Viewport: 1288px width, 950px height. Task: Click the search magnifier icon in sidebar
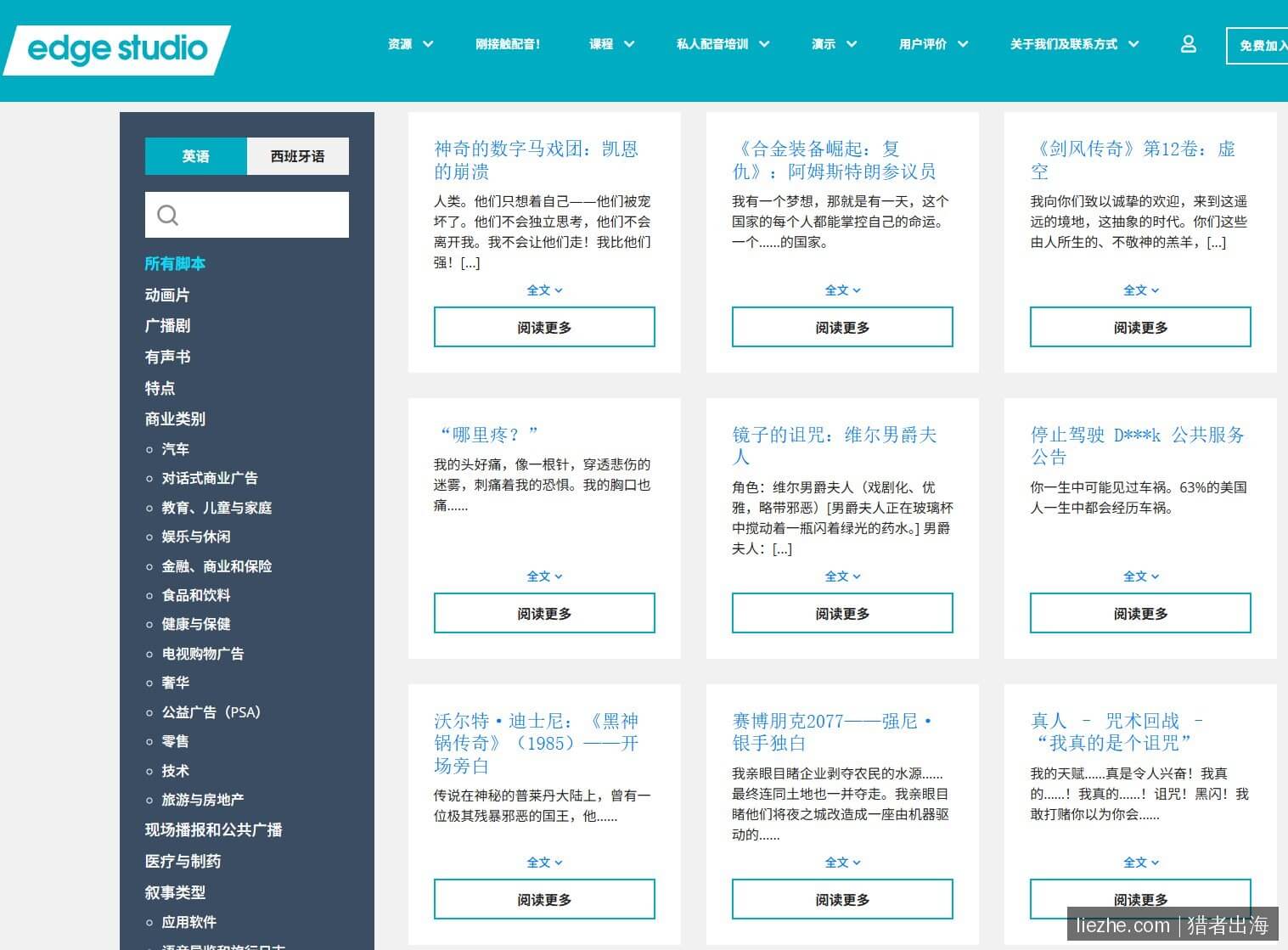tap(168, 215)
